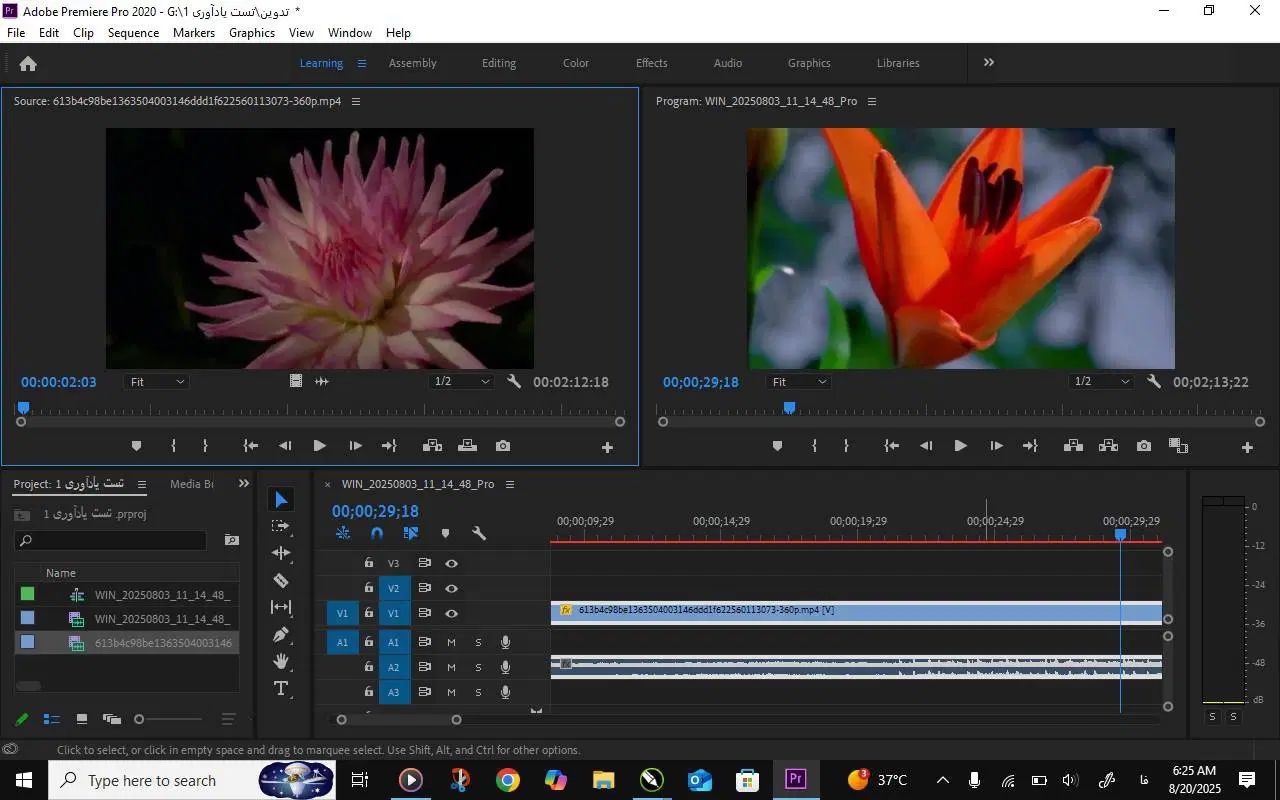Open Source monitor resolution 1/2 dropdown
Screen dimensions: 1280x800
(462, 382)
